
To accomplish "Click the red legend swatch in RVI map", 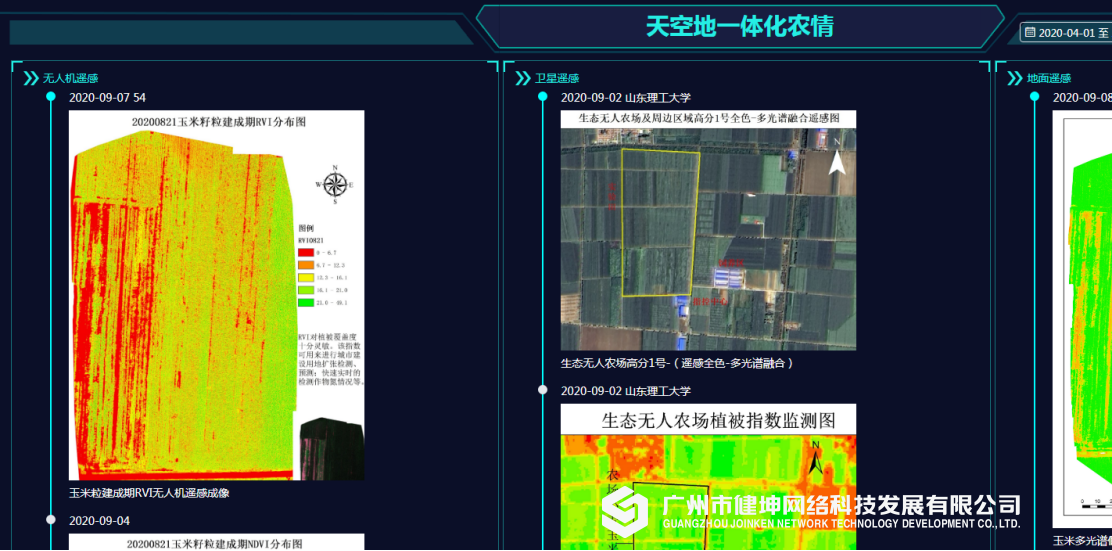I will tap(306, 253).
